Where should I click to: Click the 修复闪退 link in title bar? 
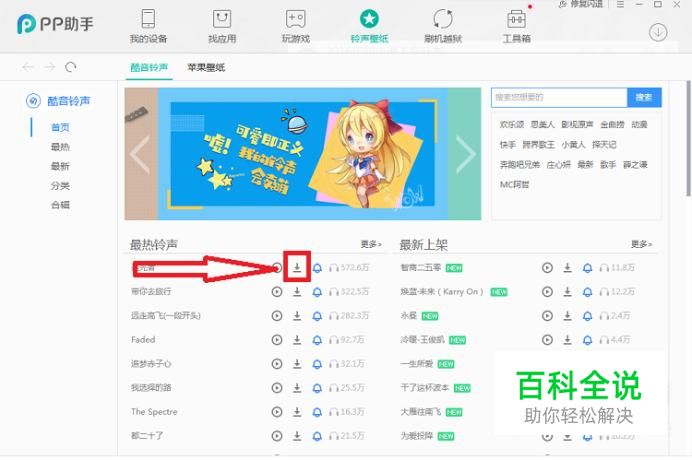tap(581, 4)
